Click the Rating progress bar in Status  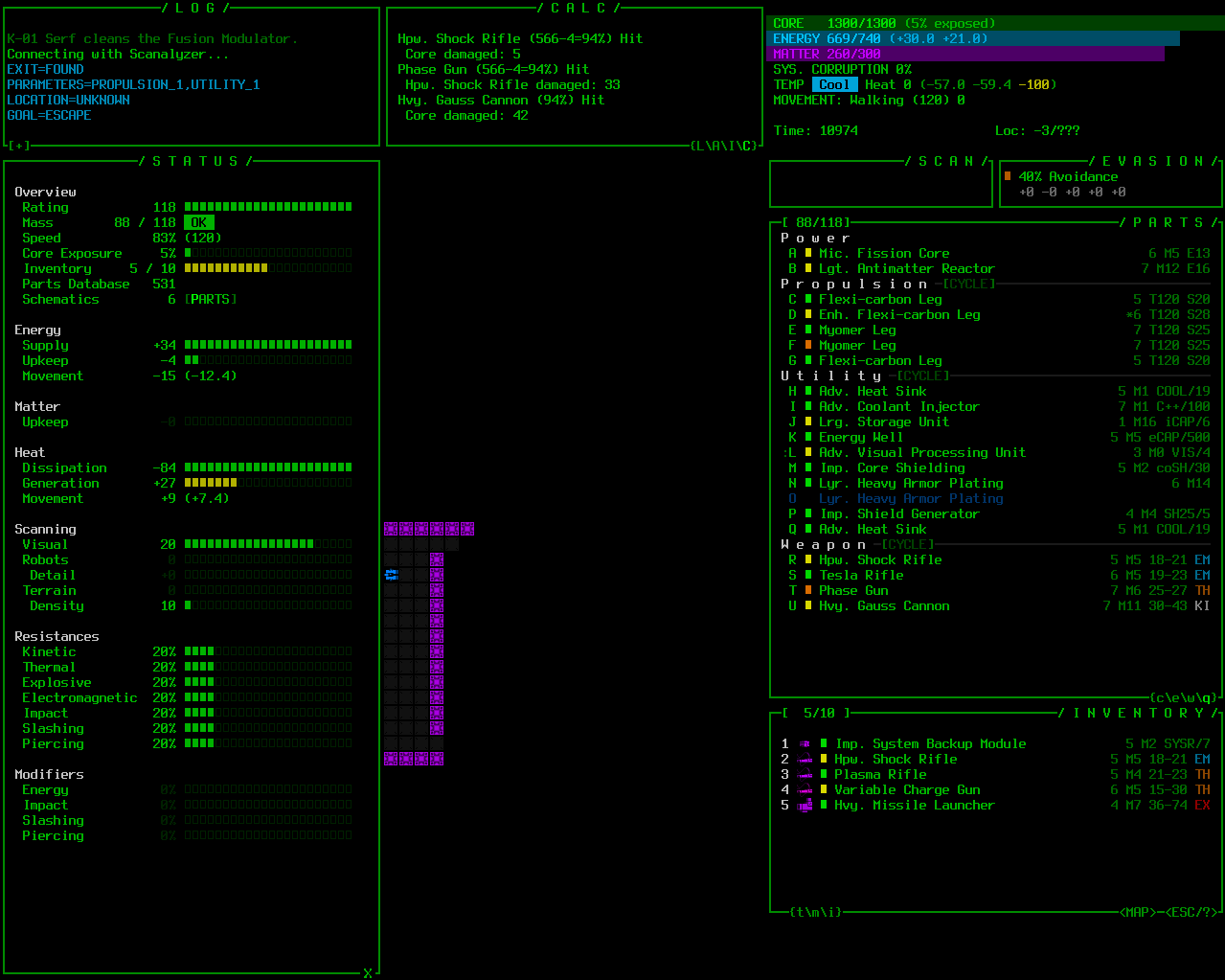268,207
